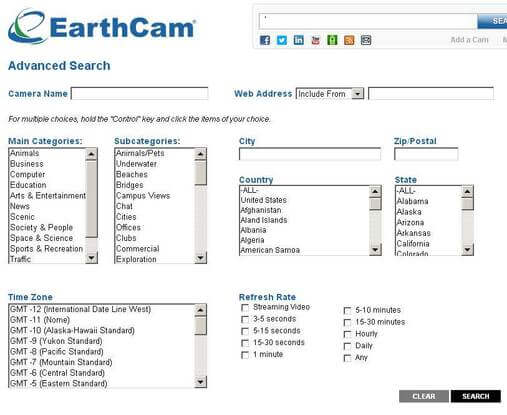The width and height of the screenshot is (507, 415).
Task: Click the orange RSS feed icon
Action: tap(349, 40)
